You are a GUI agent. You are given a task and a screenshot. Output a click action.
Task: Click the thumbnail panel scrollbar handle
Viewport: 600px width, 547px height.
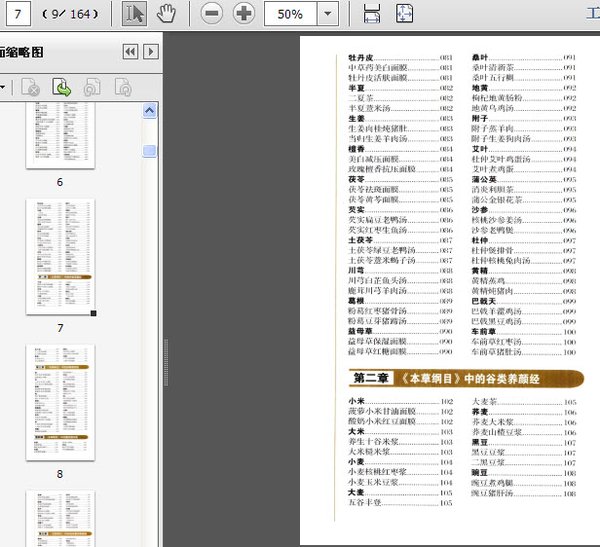tap(150, 151)
